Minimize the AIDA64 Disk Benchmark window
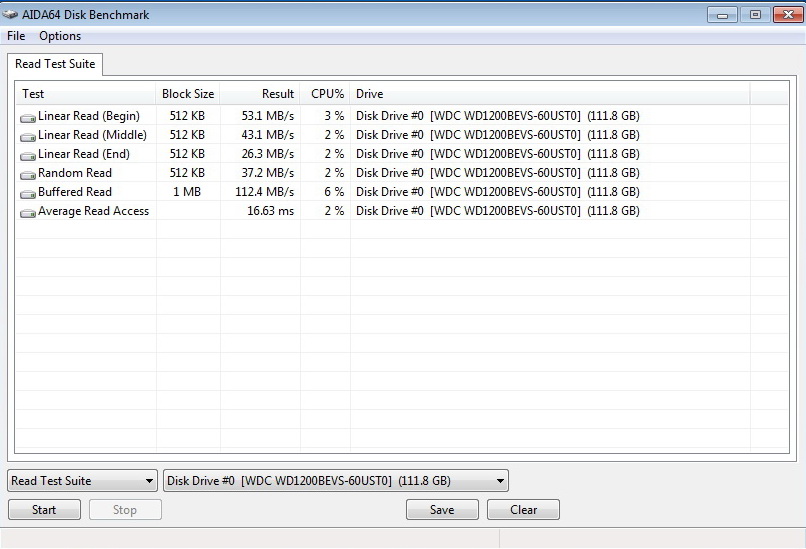The height and width of the screenshot is (549, 806). point(722,14)
